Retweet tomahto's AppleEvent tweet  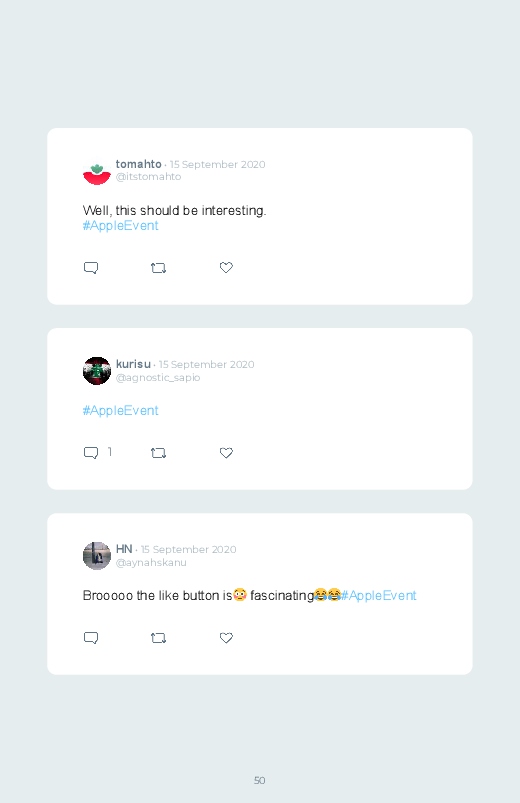point(158,268)
